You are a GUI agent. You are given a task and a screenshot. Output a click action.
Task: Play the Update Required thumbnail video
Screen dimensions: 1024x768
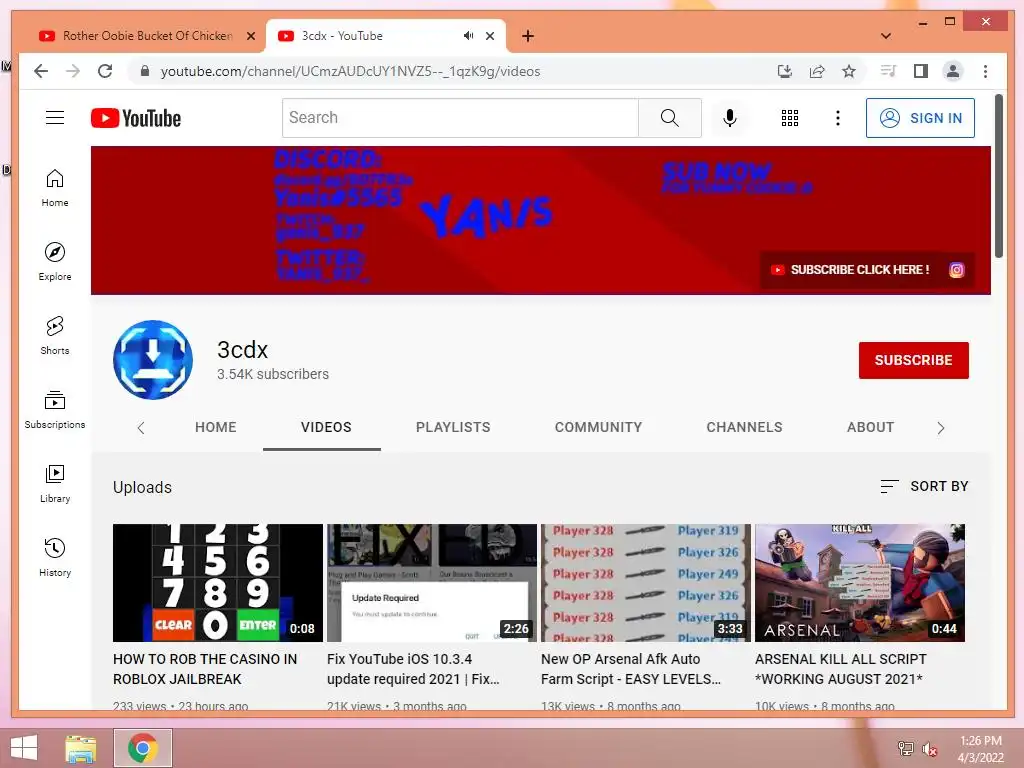click(432, 583)
